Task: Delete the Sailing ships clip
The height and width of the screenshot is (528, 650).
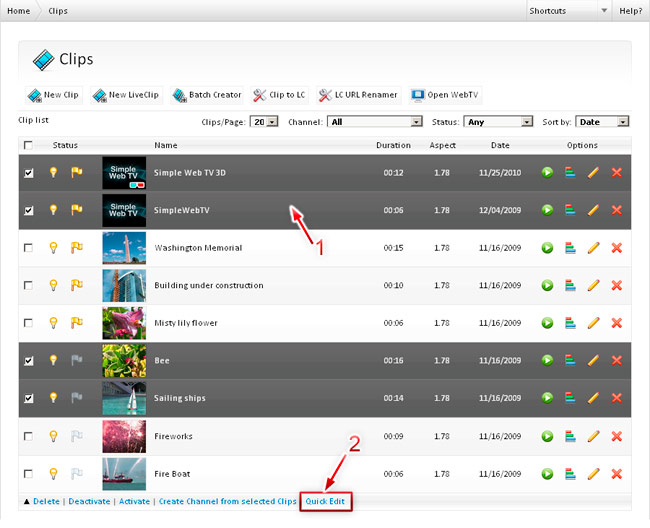Action: click(x=616, y=398)
